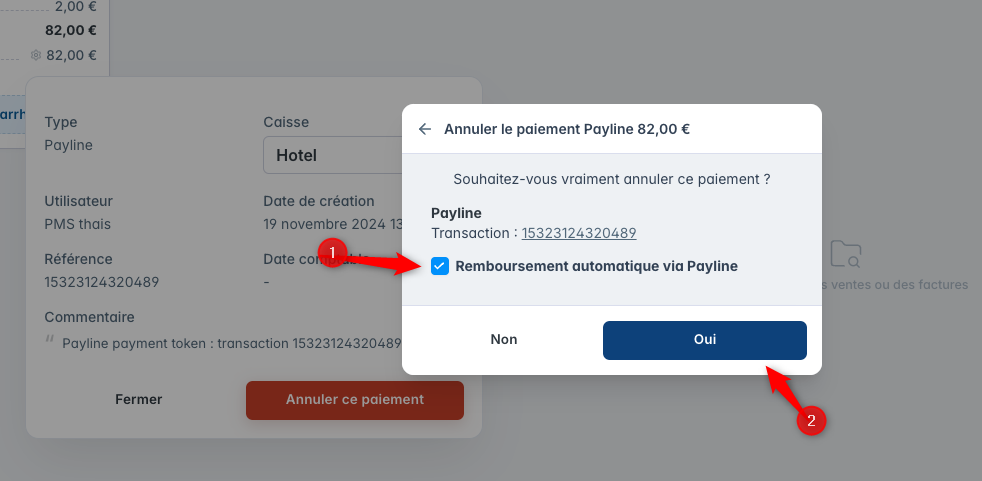The height and width of the screenshot is (481, 982).
Task: Click the red number 1 marker
Action: point(333,252)
